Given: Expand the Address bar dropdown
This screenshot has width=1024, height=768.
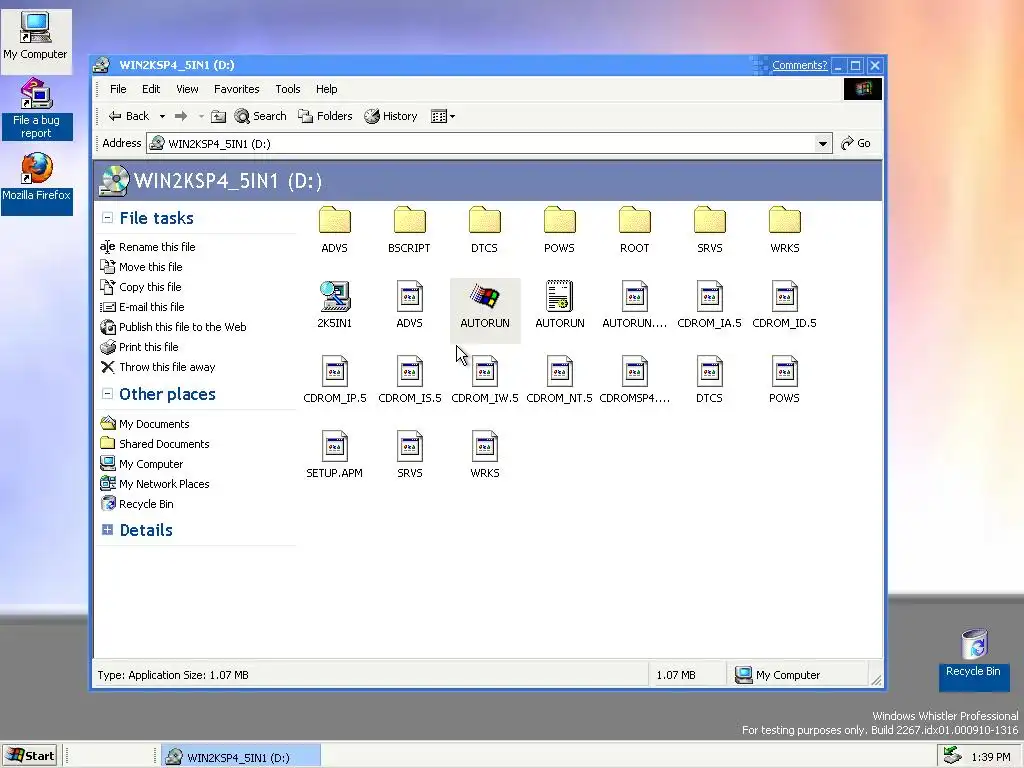Looking at the screenshot, I should pos(823,143).
